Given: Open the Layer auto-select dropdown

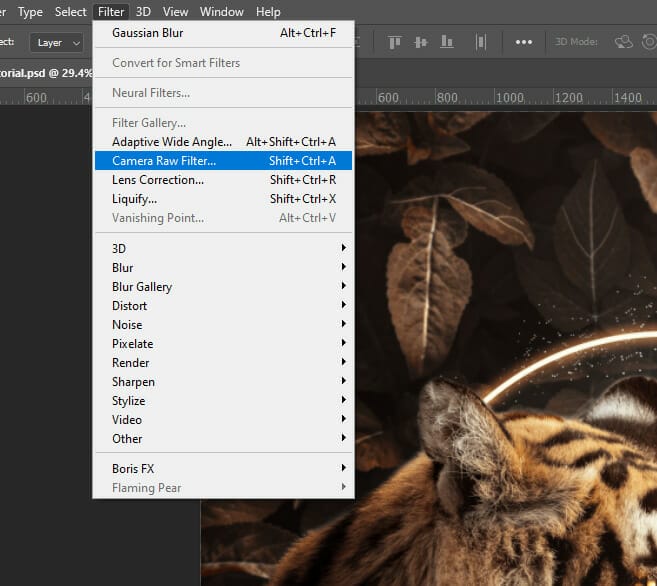Looking at the screenshot, I should pyautogui.click(x=55, y=43).
